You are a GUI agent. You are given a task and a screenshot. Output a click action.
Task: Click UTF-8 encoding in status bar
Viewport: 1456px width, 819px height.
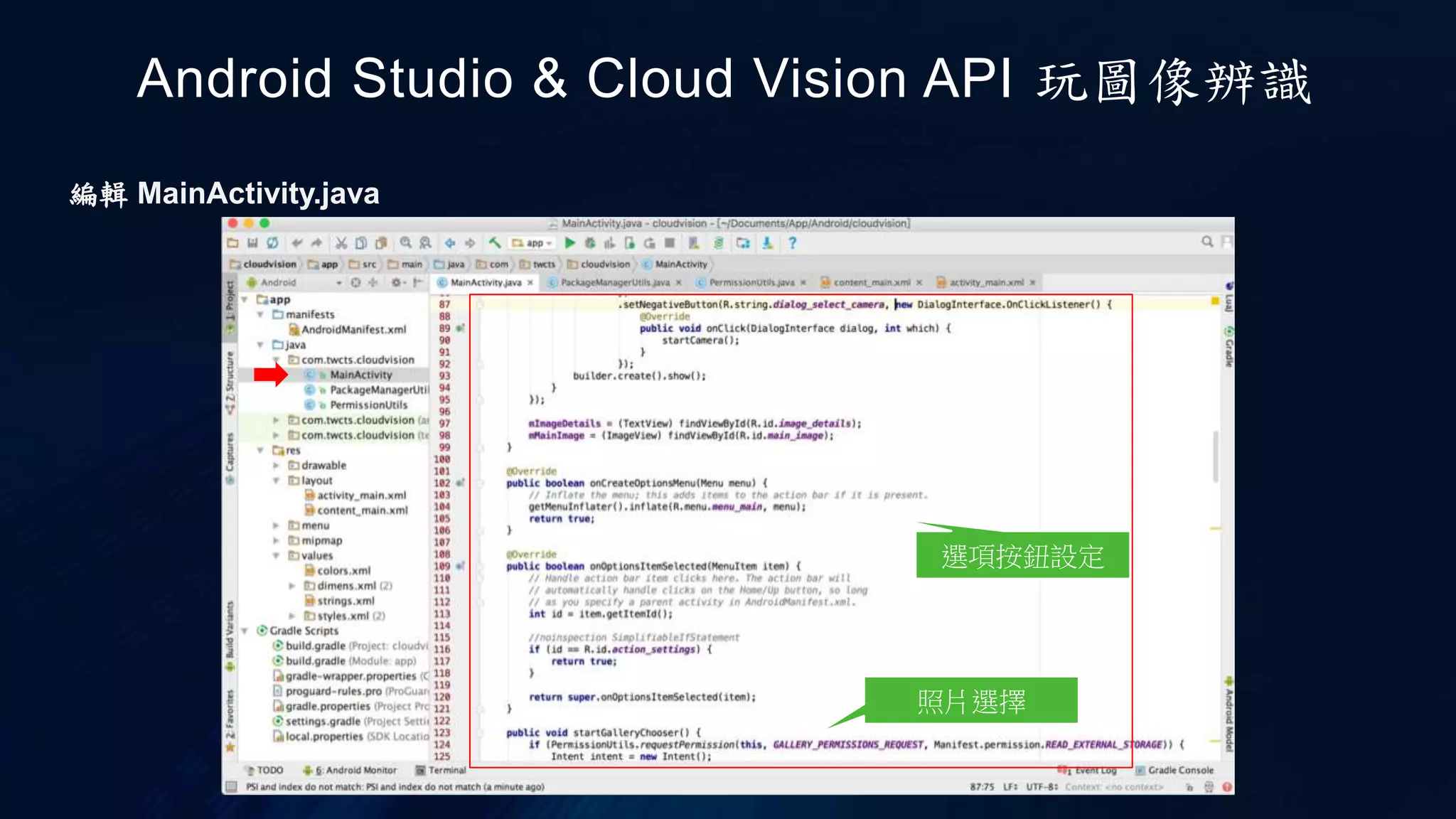(1042, 787)
